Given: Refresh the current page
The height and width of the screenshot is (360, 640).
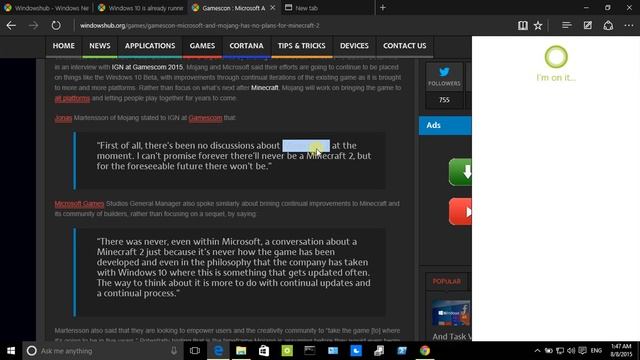Looking at the screenshot, I should click(x=56, y=25).
